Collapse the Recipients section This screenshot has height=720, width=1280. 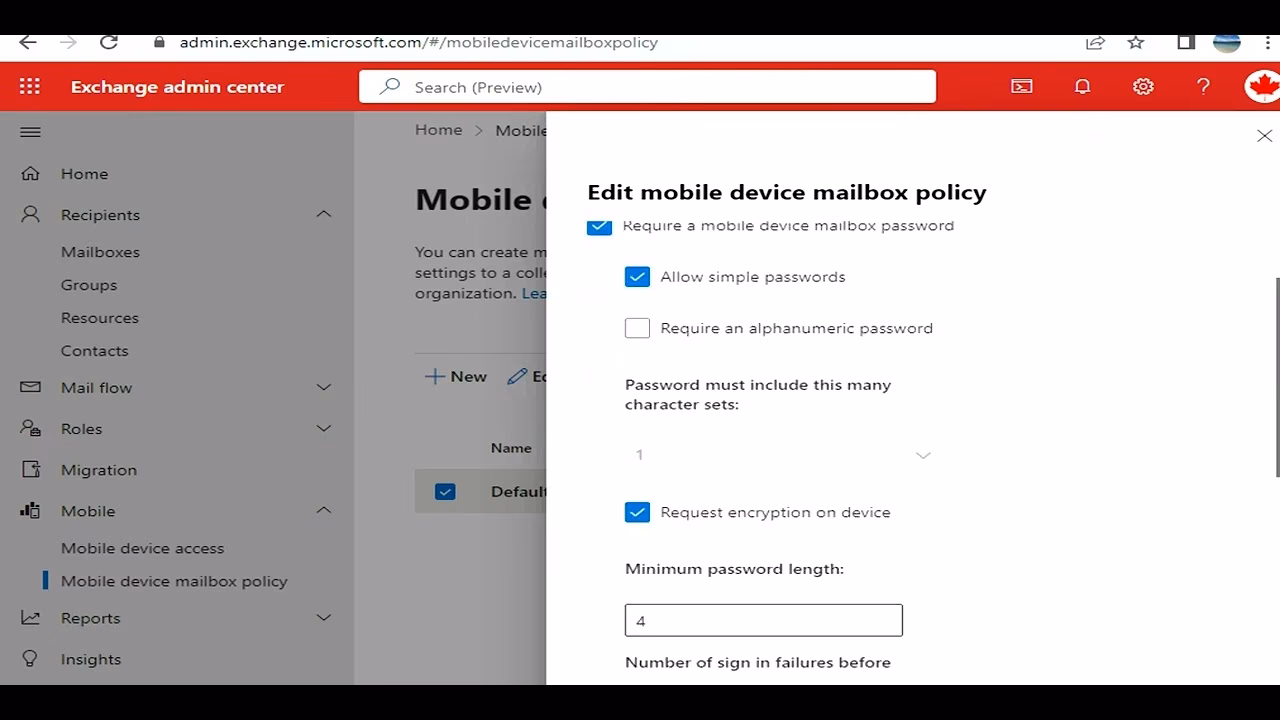(323, 214)
